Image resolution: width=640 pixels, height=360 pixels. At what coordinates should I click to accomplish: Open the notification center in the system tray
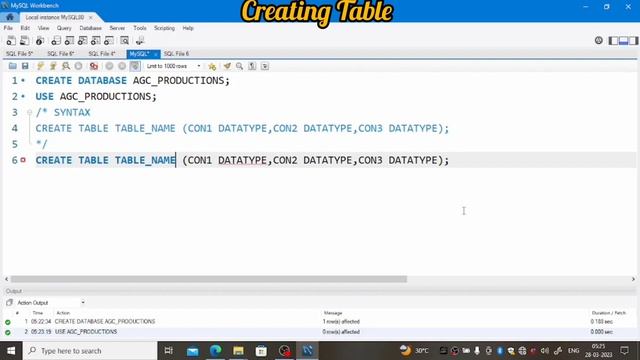624,350
